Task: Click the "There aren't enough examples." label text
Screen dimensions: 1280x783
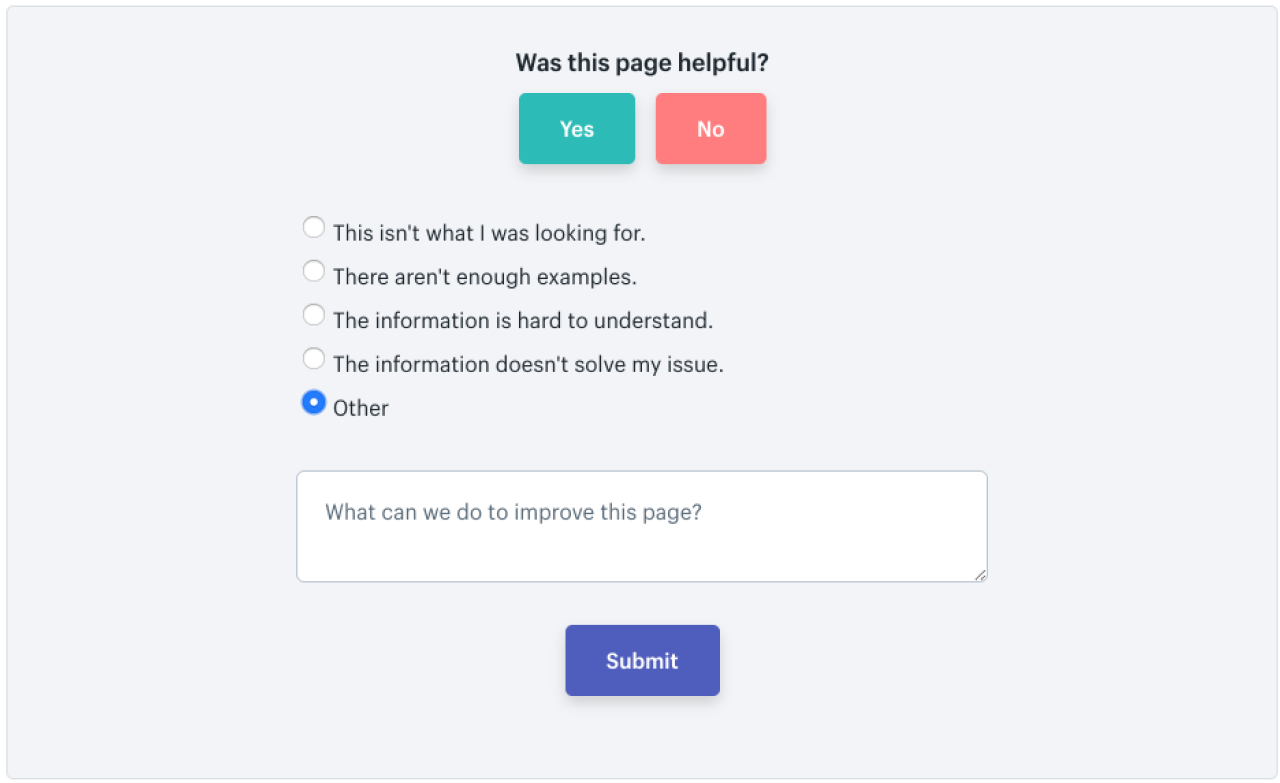Action: pos(485,277)
